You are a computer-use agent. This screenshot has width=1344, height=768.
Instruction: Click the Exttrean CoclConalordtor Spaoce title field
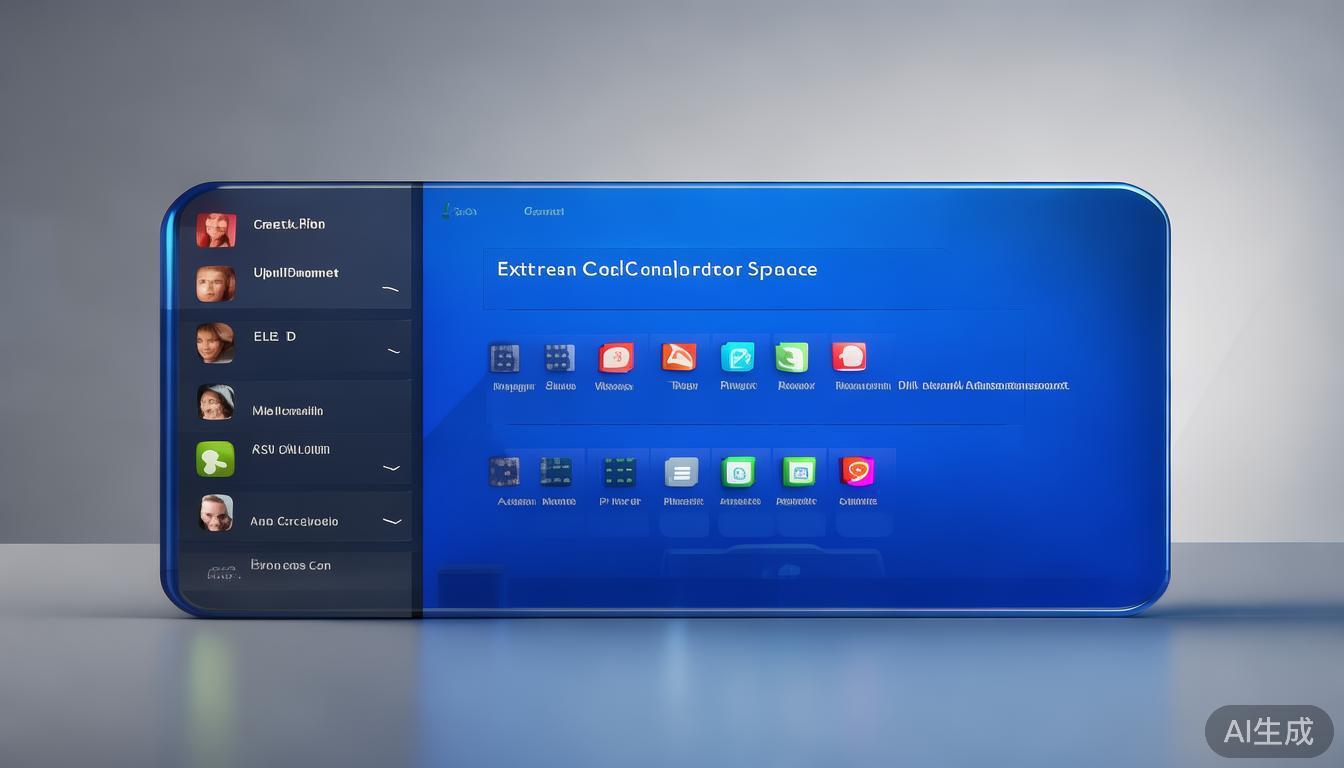pos(657,270)
